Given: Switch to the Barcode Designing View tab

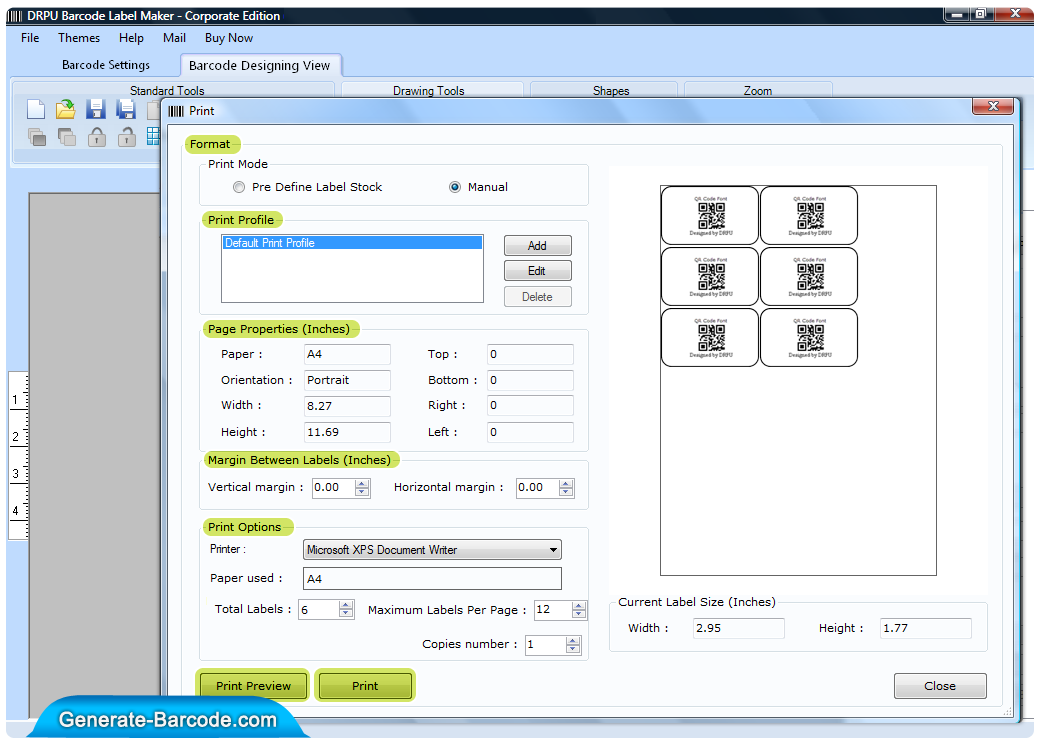Looking at the screenshot, I should [259, 65].
